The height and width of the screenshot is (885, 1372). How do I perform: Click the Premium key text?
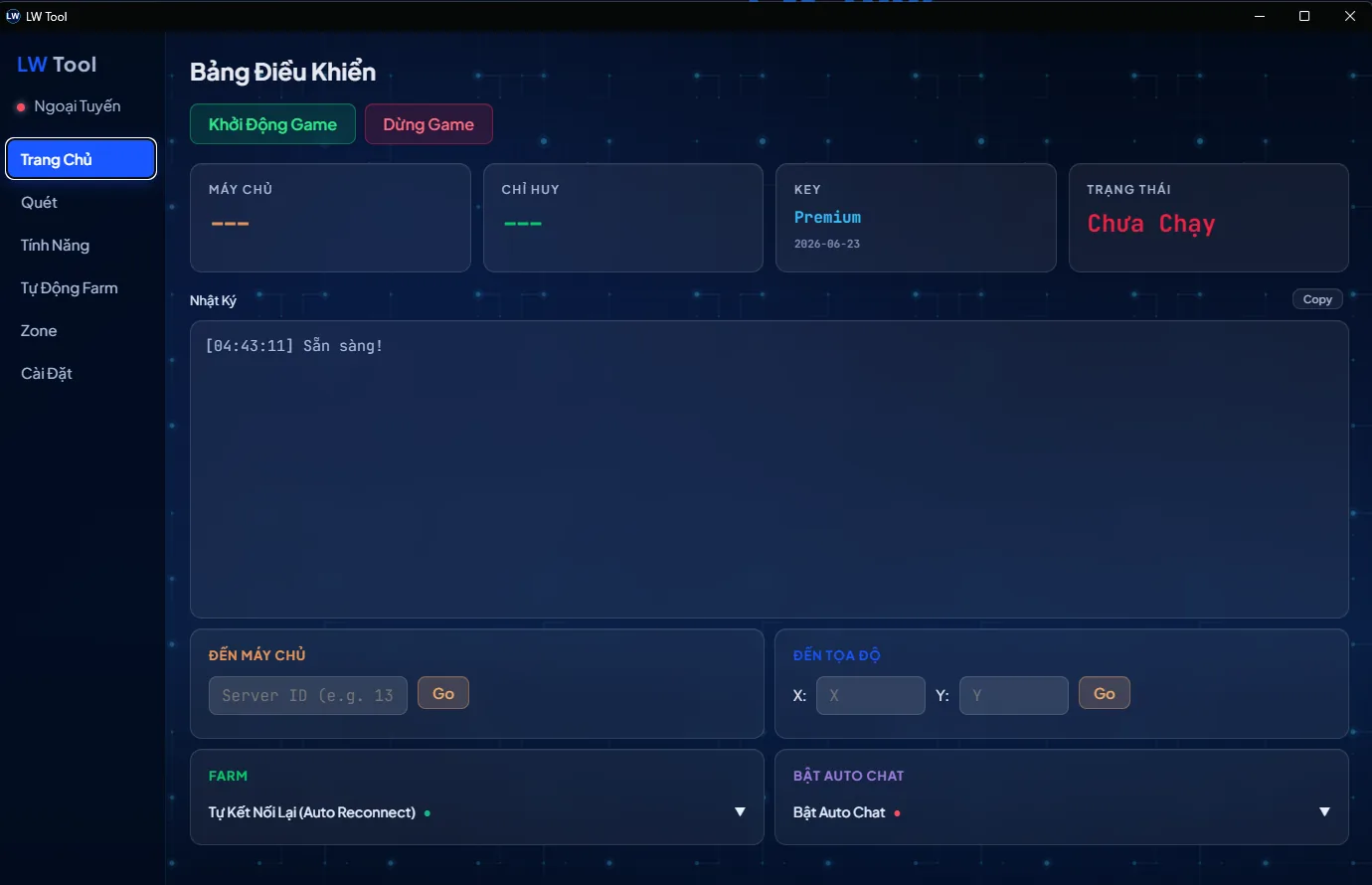(x=827, y=217)
